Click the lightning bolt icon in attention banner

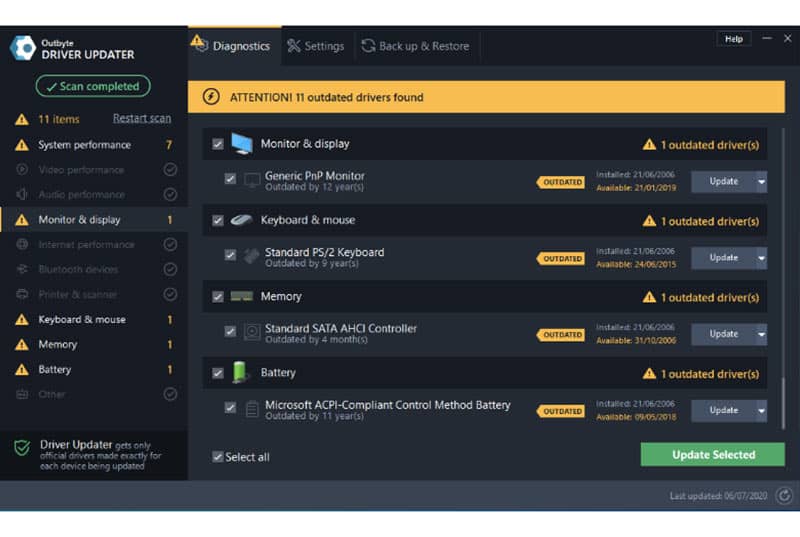click(211, 96)
